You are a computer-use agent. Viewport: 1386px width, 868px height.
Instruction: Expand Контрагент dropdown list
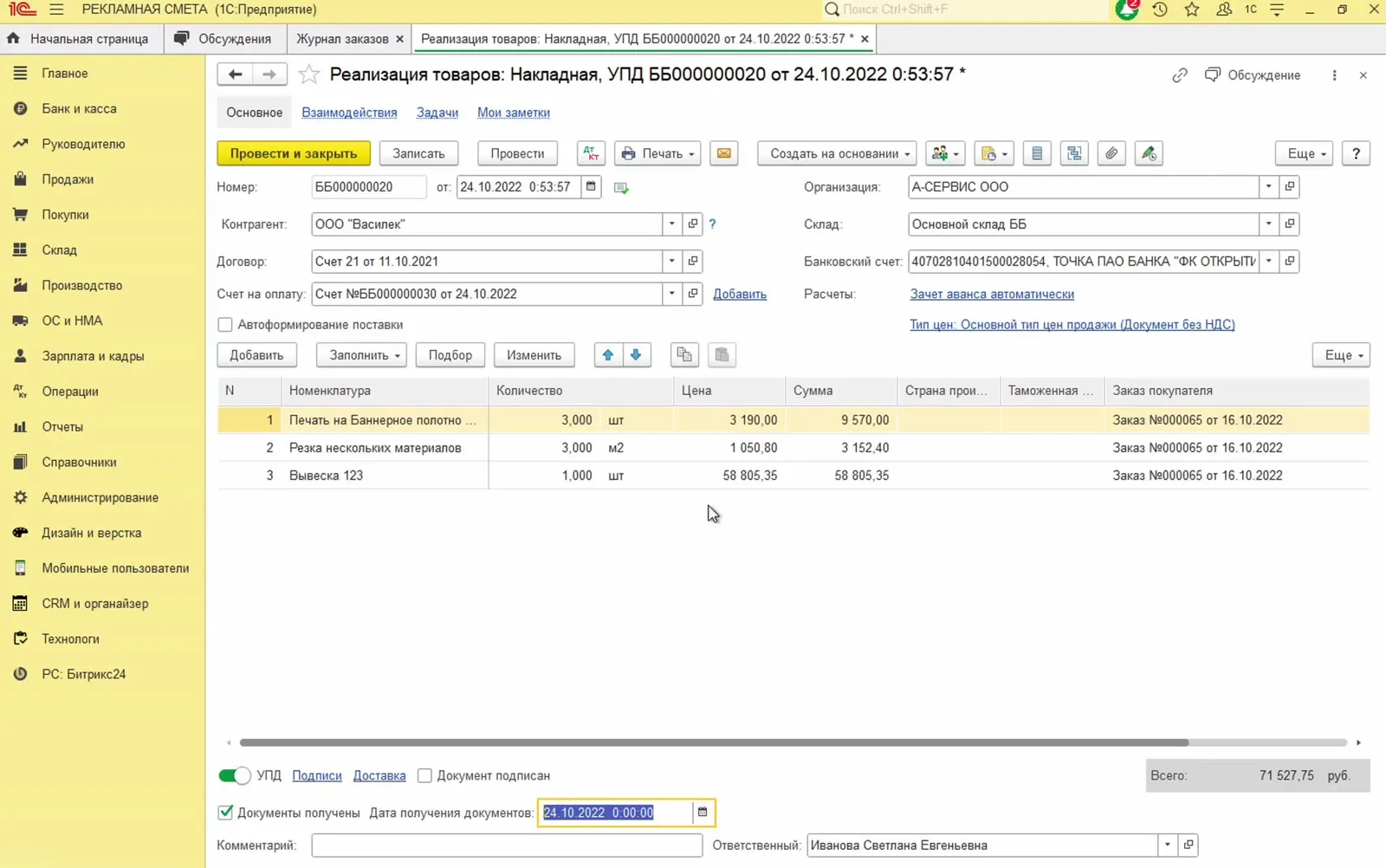672,224
